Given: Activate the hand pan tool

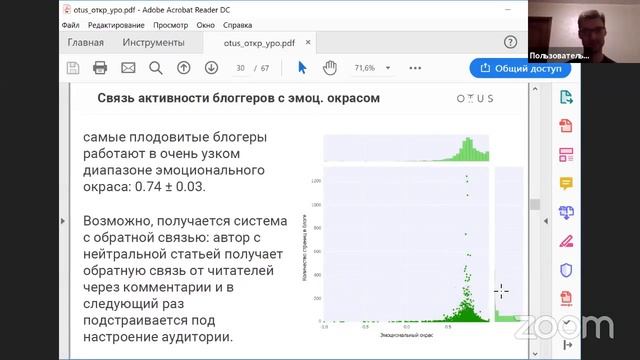Looking at the screenshot, I should pyautogui.click(x=330, y=68).
